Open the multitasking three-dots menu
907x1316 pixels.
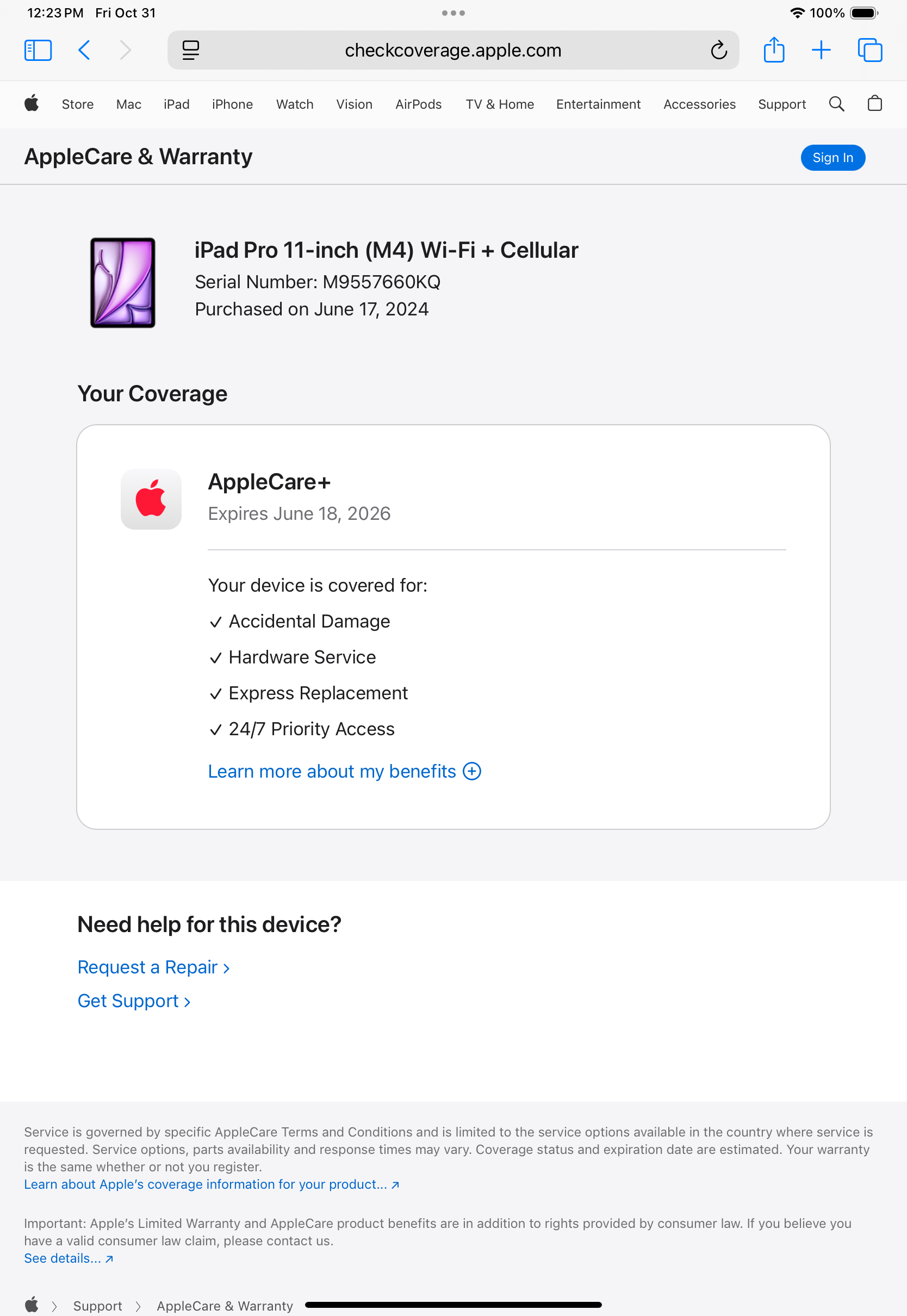[453, 13]
